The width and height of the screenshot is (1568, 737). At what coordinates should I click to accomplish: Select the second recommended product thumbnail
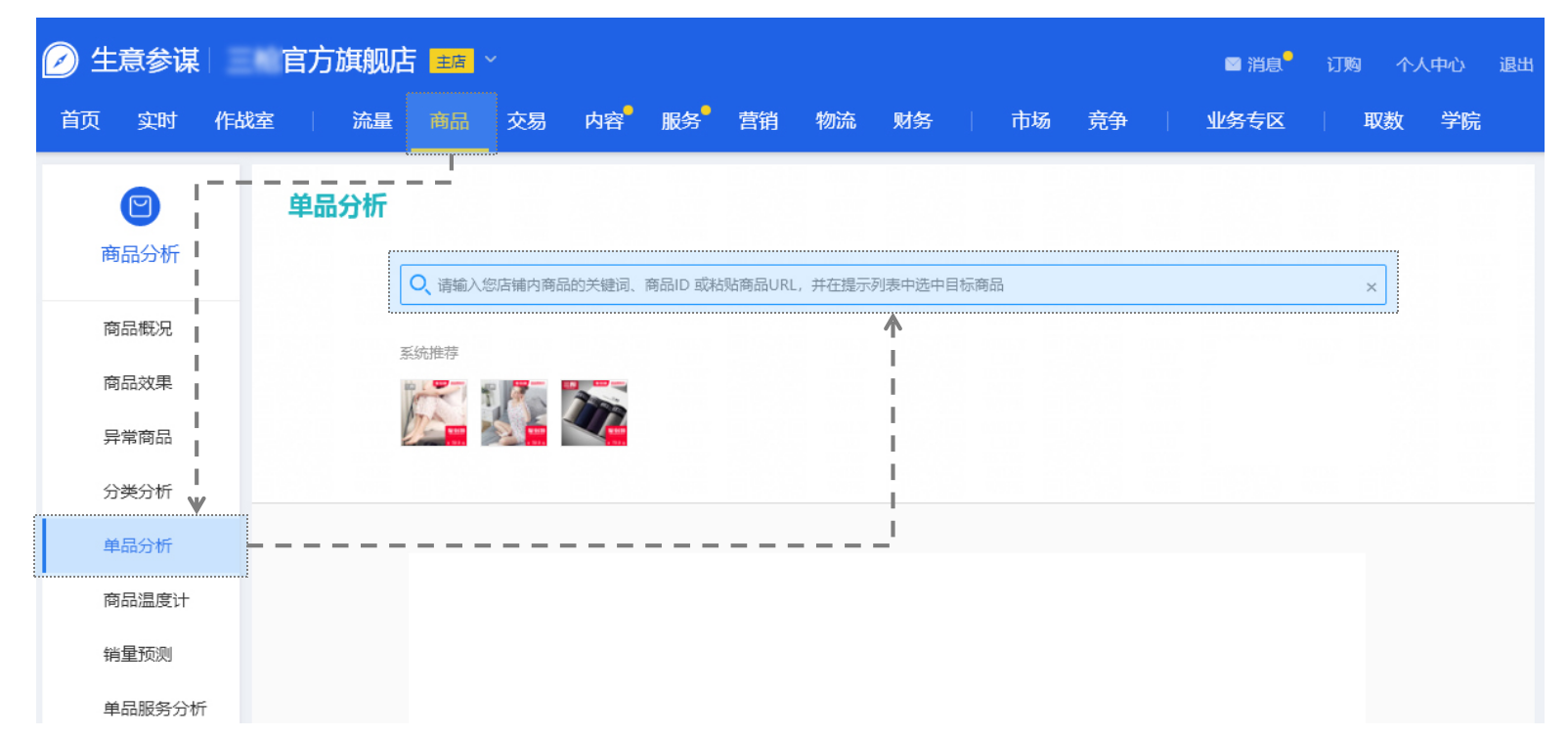coord(514,412)
